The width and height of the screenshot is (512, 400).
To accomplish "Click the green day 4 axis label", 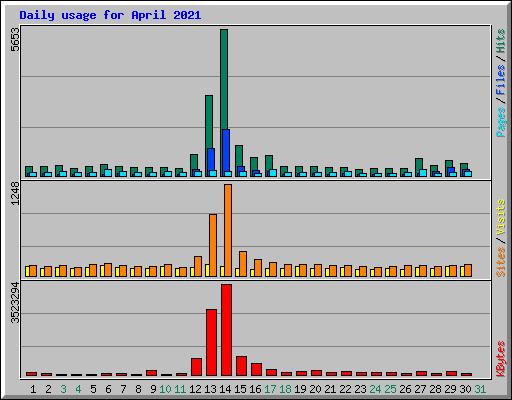I will (x=78, y=389).
